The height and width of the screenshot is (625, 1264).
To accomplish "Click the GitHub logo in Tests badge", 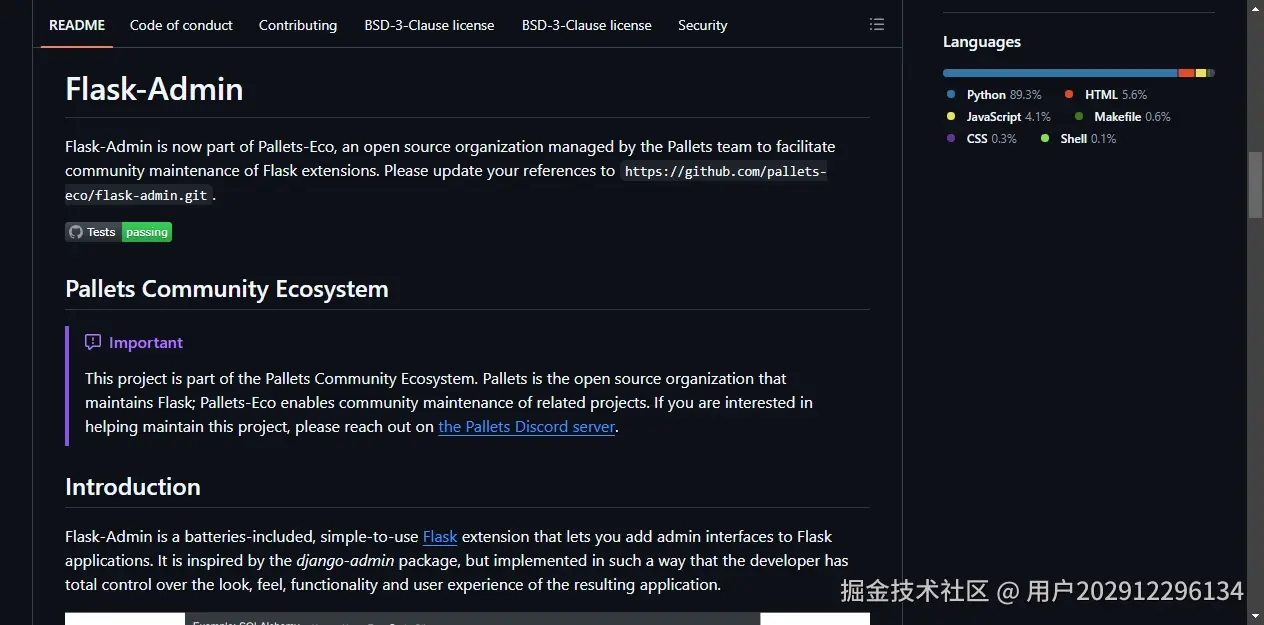I will click(76, 232).
